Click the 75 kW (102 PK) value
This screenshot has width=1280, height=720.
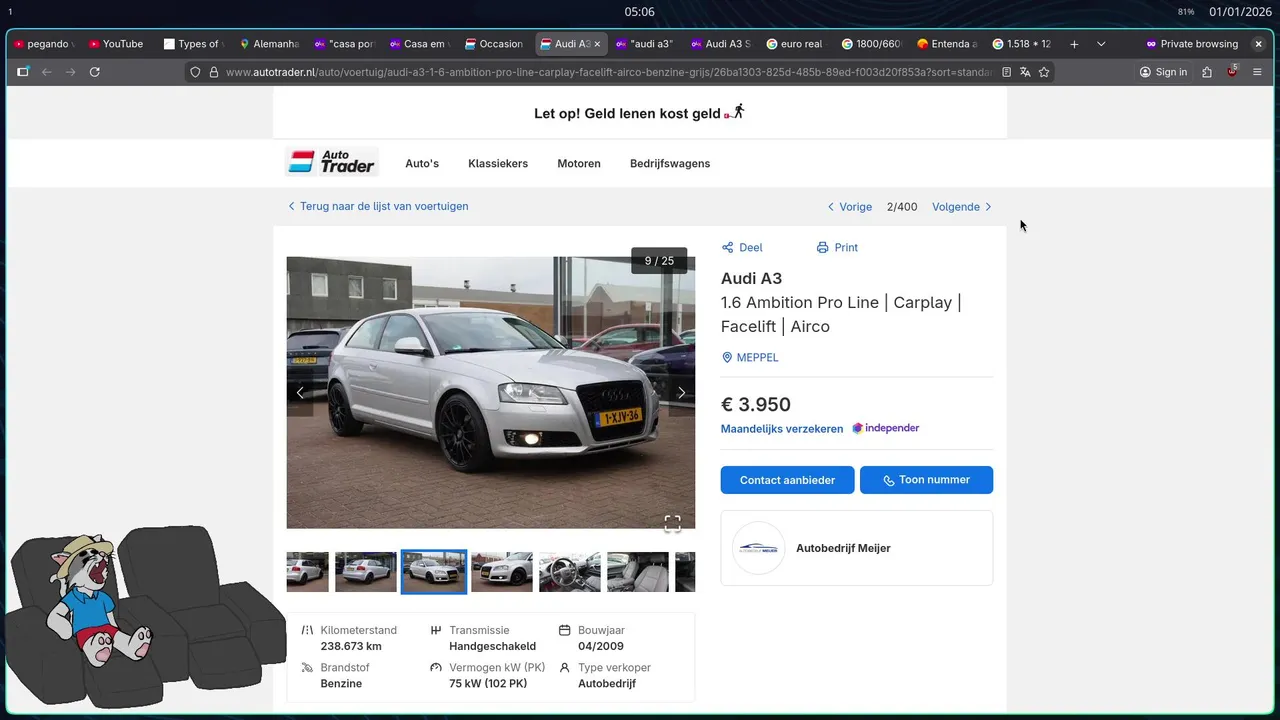point(488,683)
